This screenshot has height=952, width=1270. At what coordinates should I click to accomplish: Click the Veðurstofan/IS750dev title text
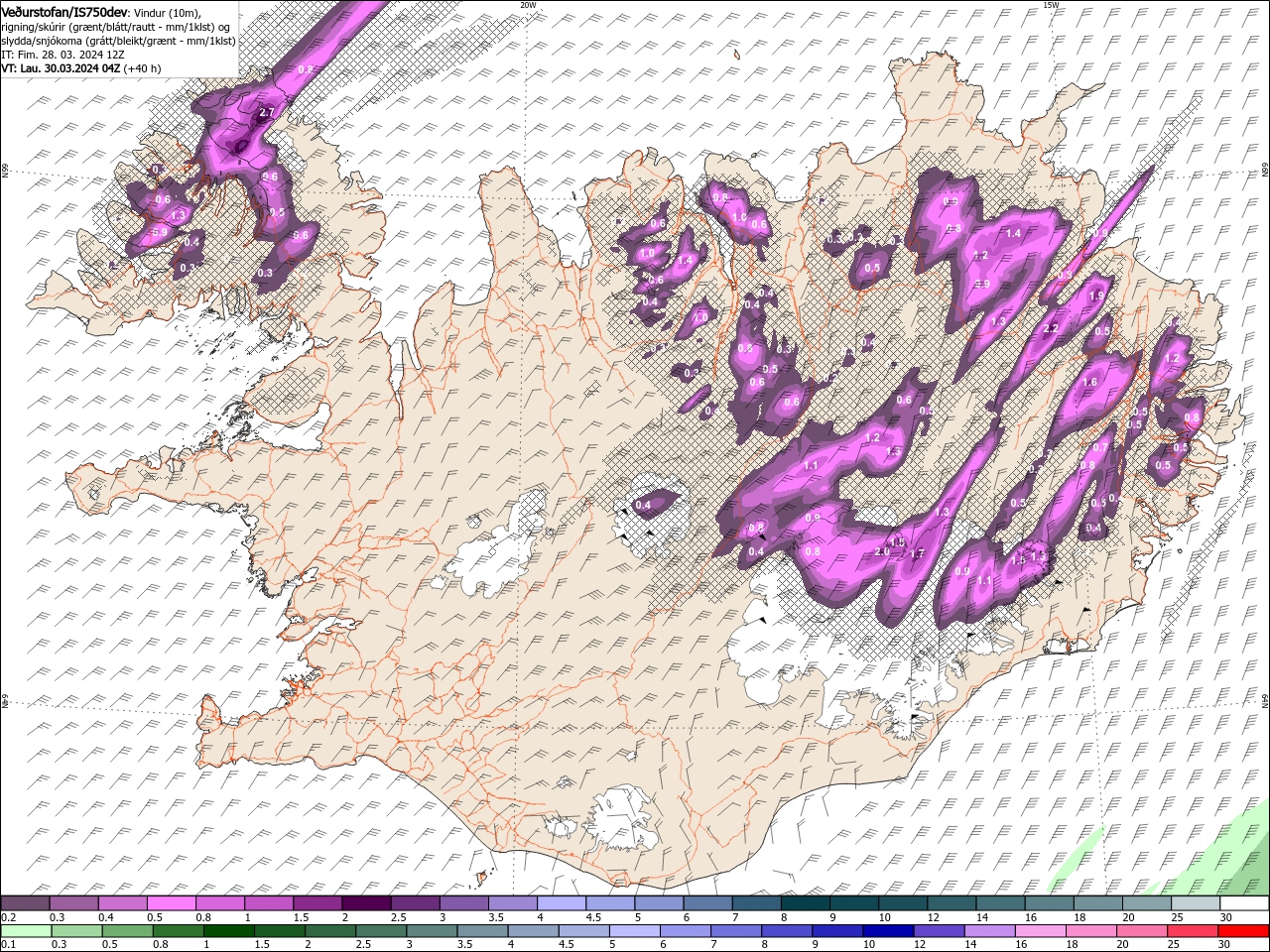(64, 10)
